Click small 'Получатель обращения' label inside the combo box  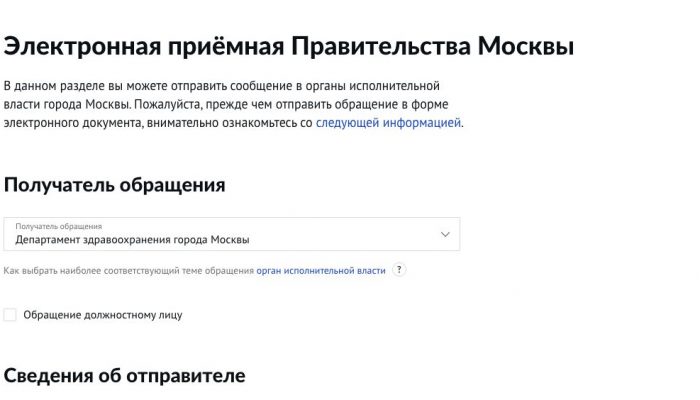[x=58, y=226]
